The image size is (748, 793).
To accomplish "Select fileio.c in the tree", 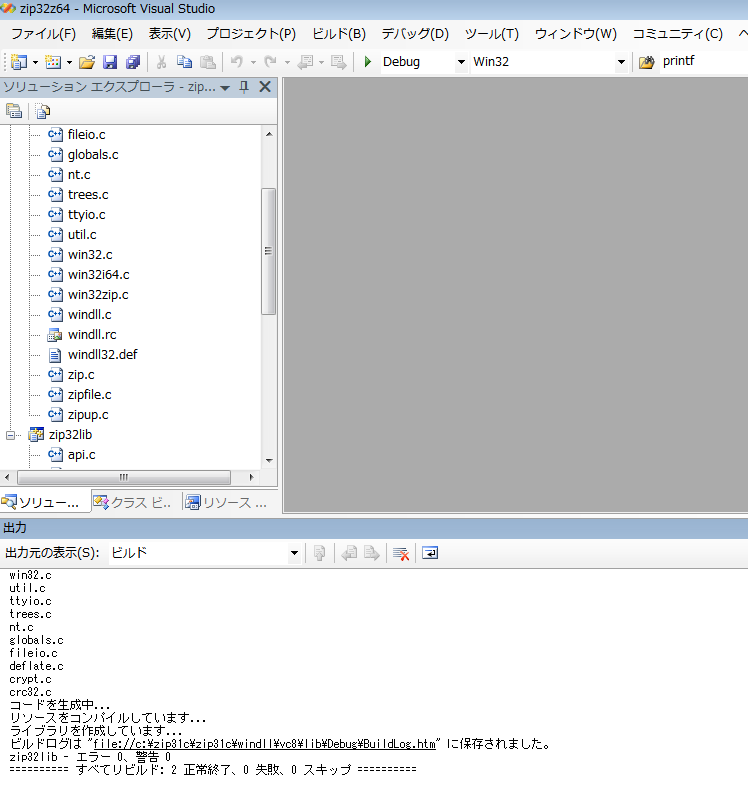I will pyautogui.click(x=86, y=135).
